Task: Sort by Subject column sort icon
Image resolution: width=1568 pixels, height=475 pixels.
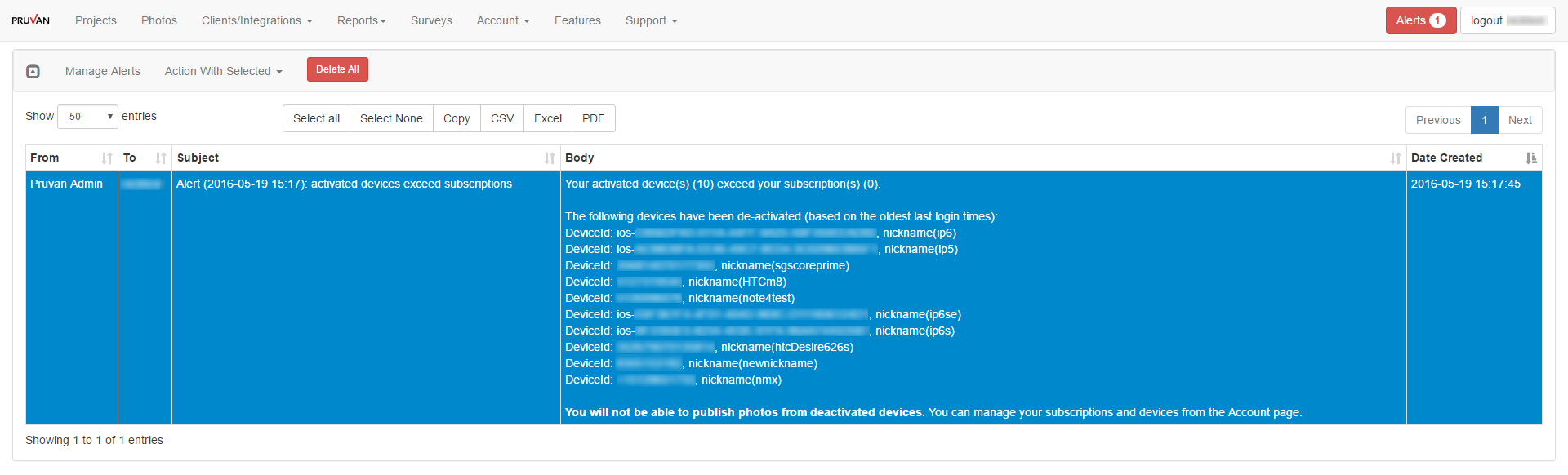Action: point(550,158)
